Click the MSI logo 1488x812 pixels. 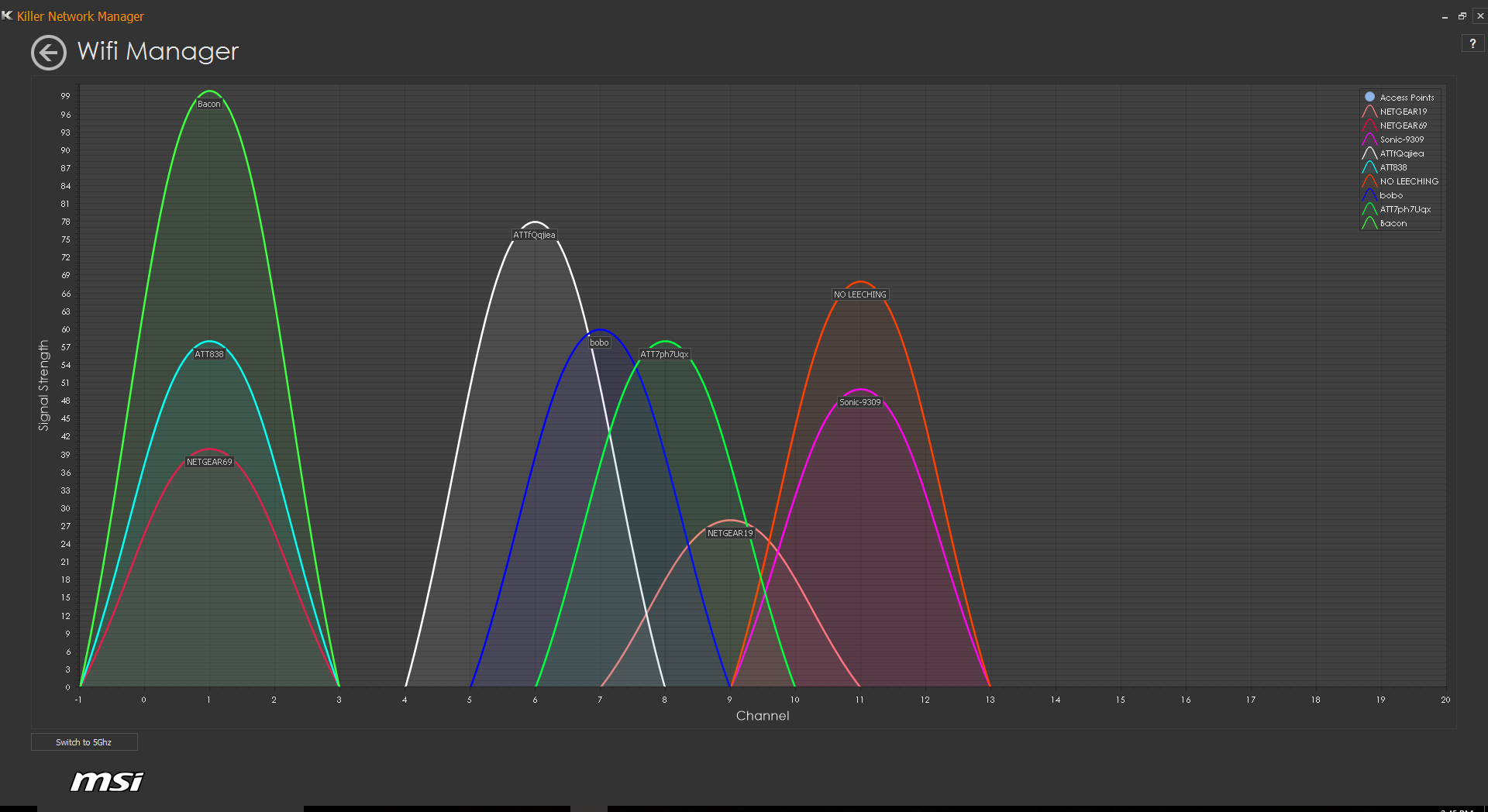(107, 782)
